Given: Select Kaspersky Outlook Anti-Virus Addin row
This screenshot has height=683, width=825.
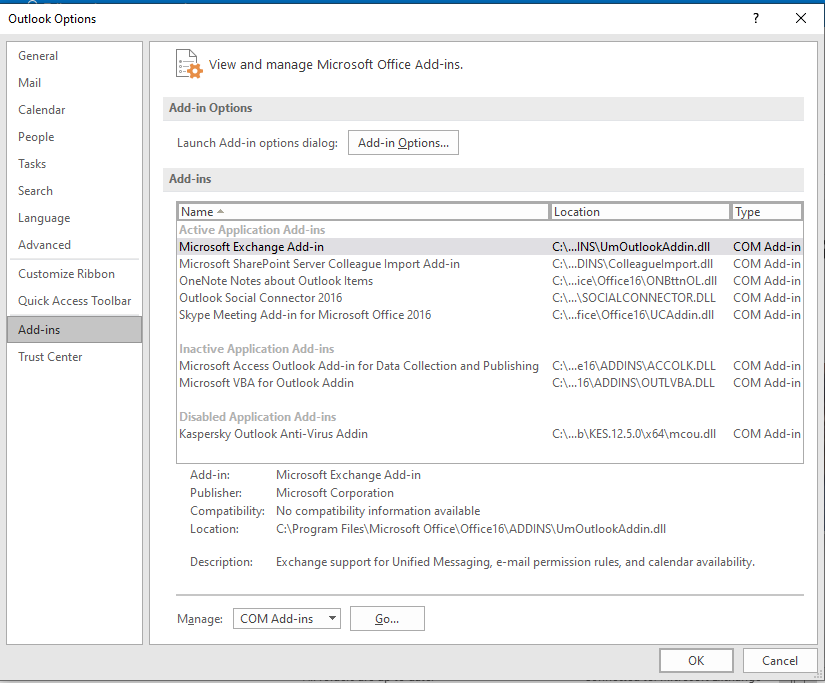Looking at the screenshot, I should [273, 434].
